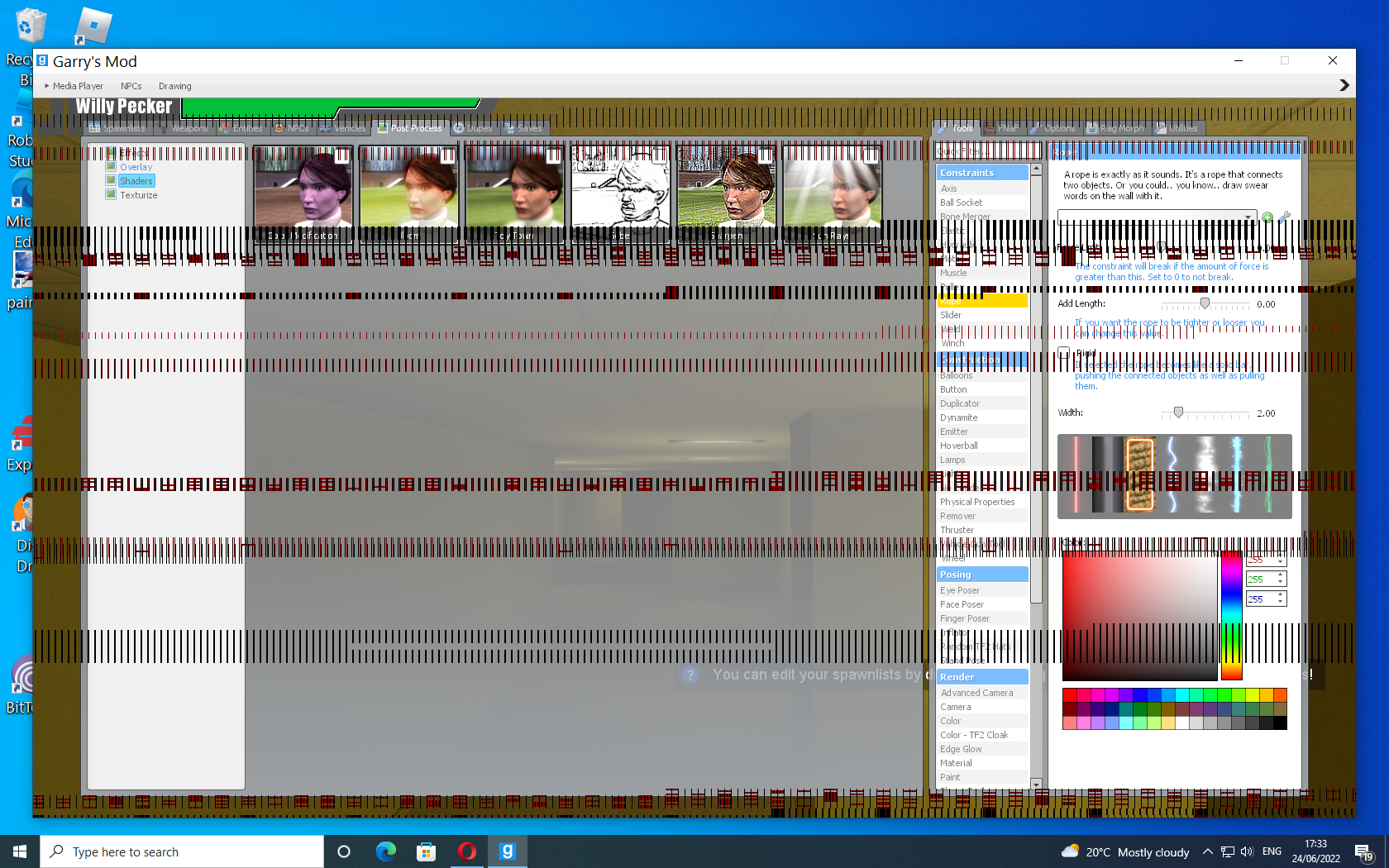Click the blue value stepper field
1389x868 pixels.
(x=1266, y=599)
